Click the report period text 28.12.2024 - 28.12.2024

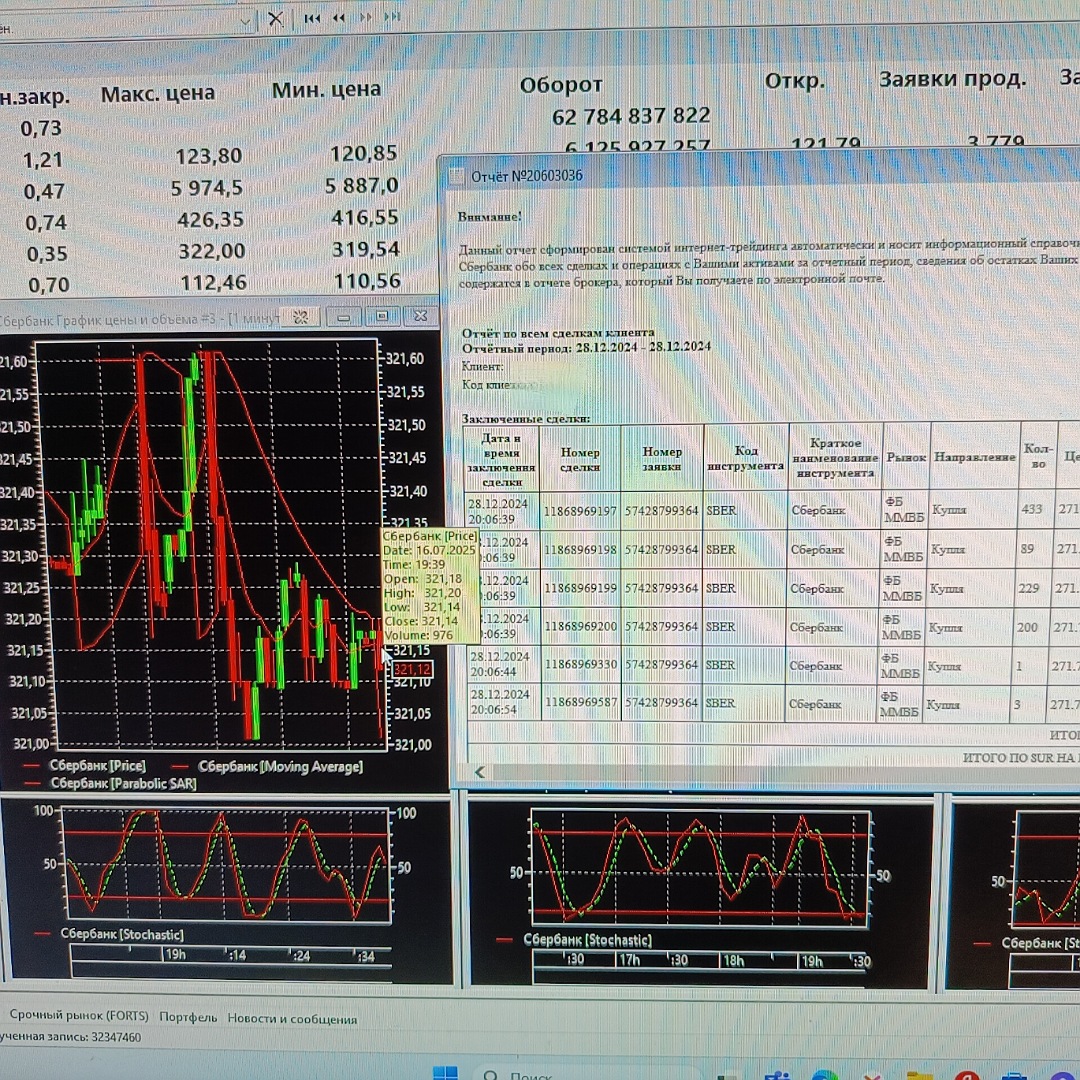tap(643, 347)
